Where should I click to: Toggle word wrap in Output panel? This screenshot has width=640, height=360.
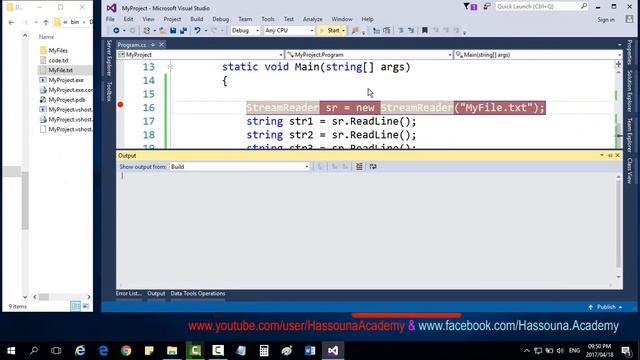373,167
